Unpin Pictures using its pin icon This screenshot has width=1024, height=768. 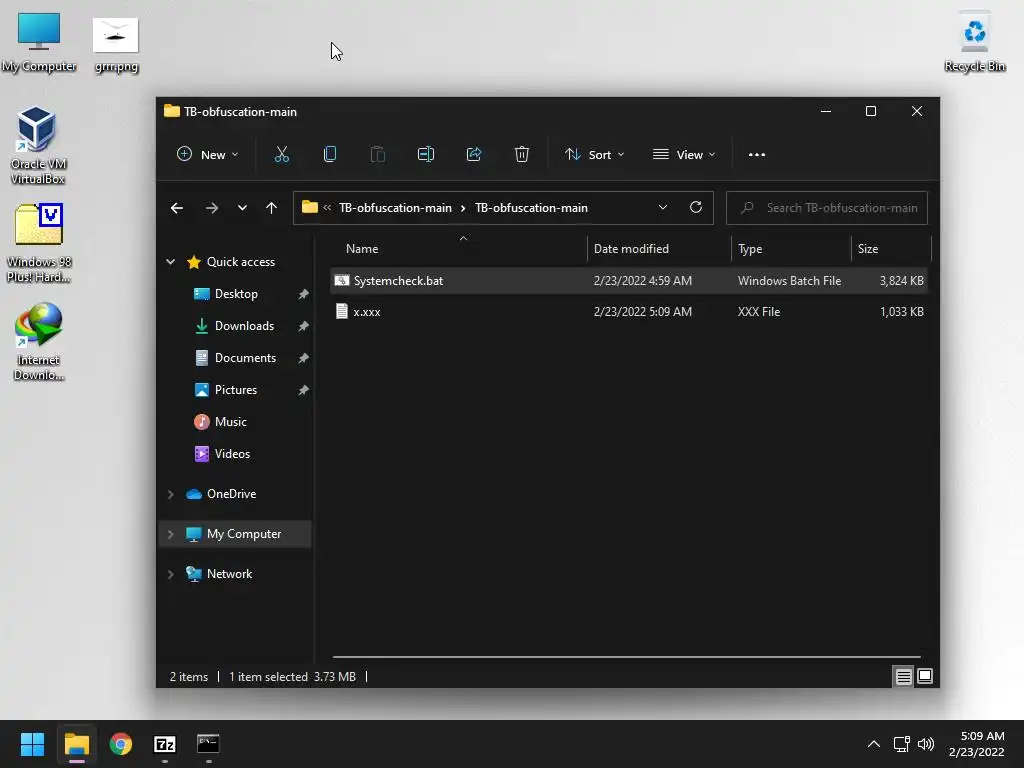[x=304, y=391]
